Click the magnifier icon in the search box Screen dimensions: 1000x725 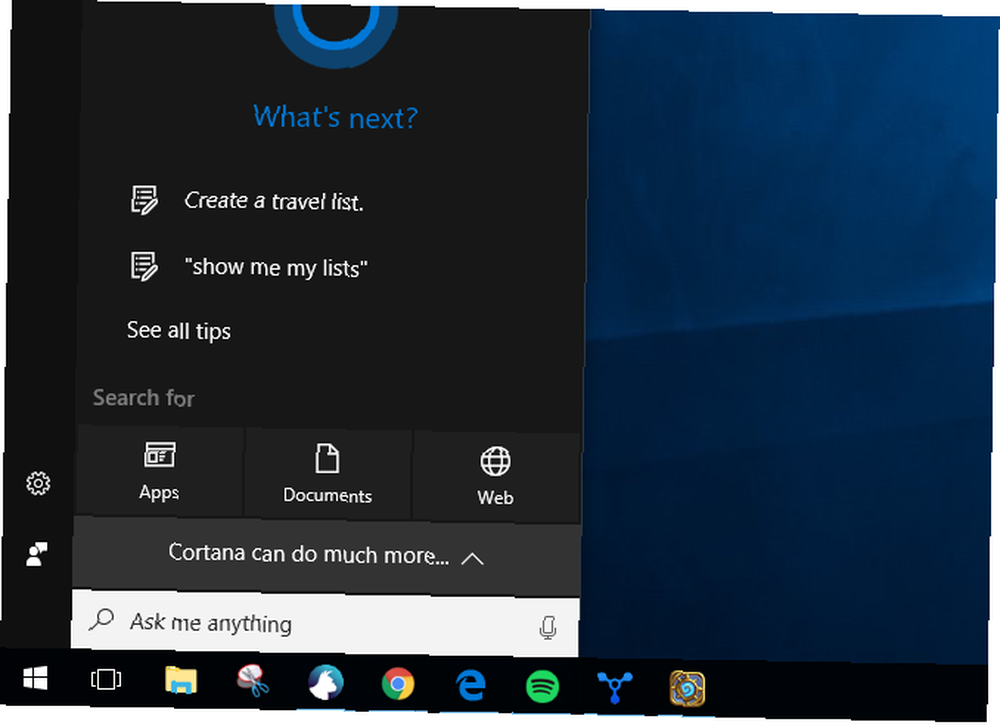pos(101,619)
